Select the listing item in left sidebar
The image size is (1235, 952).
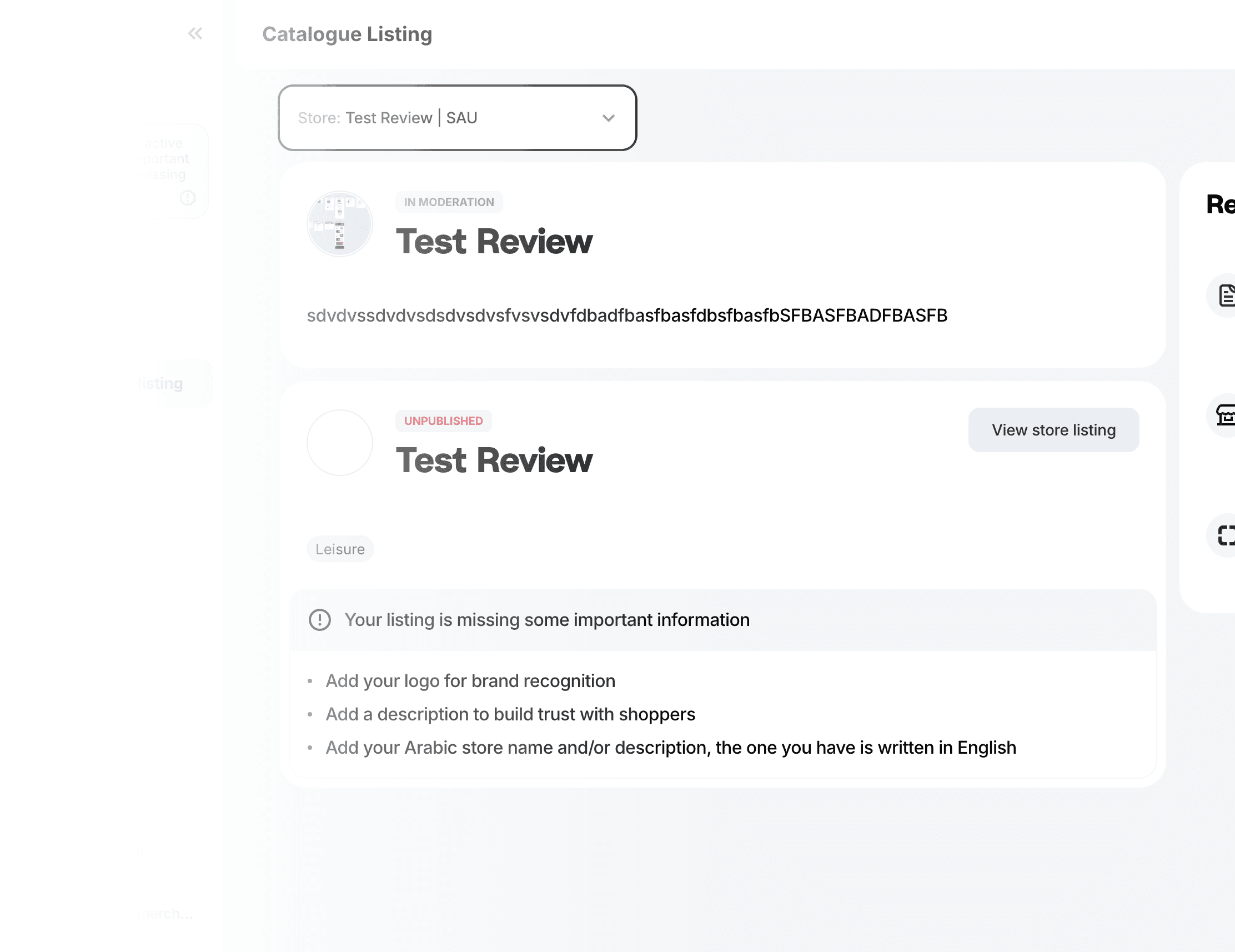coord(162,383)
